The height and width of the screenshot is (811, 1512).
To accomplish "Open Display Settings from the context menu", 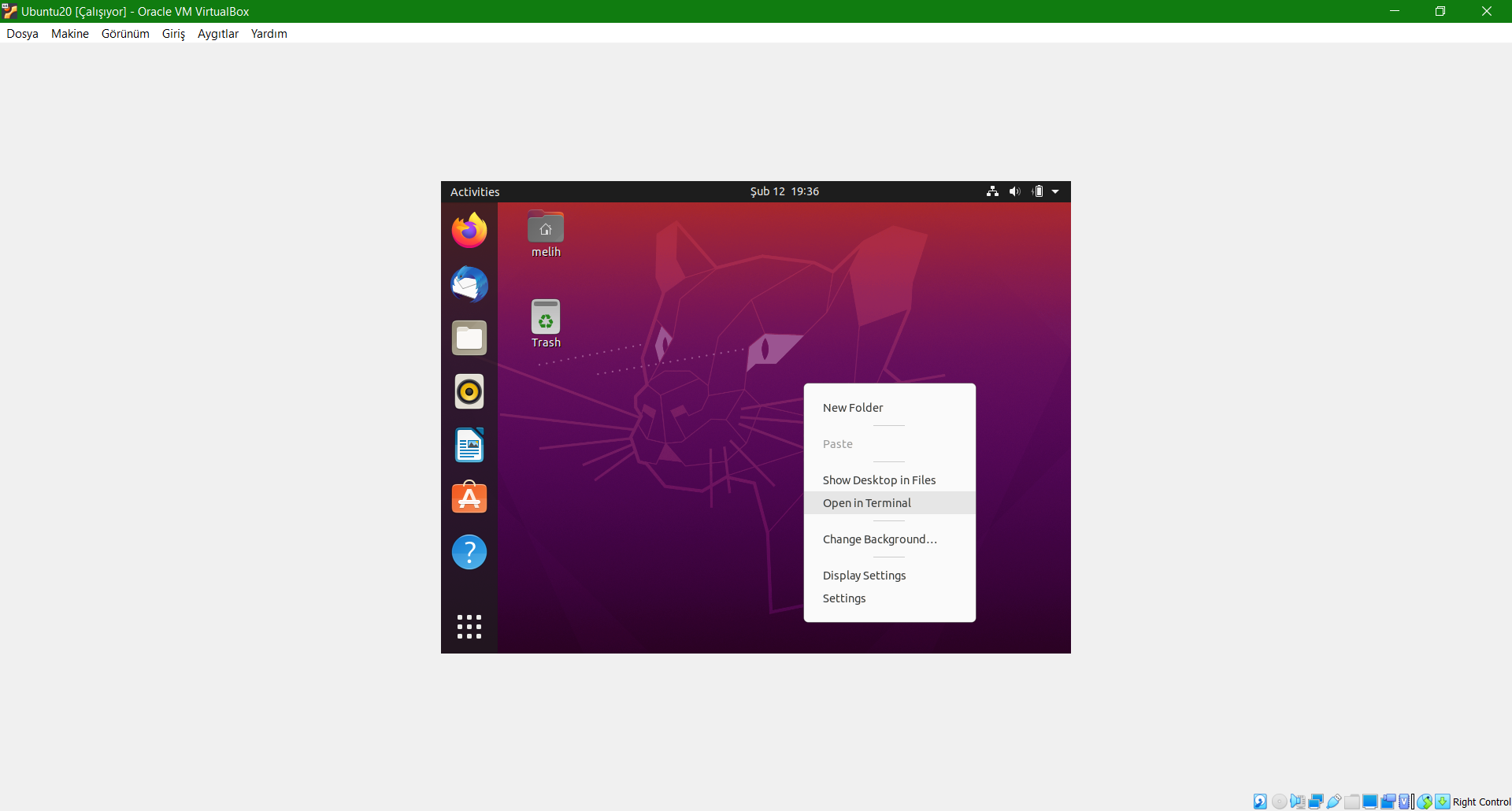I will (890, 575).
